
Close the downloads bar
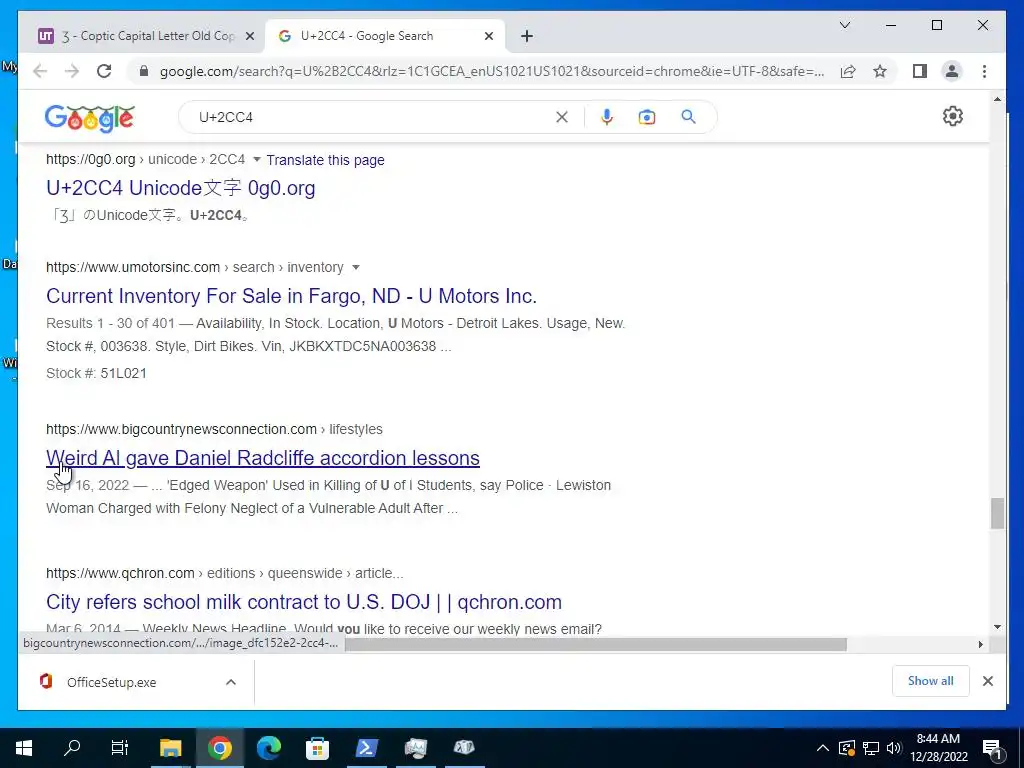tap(987, 681)
